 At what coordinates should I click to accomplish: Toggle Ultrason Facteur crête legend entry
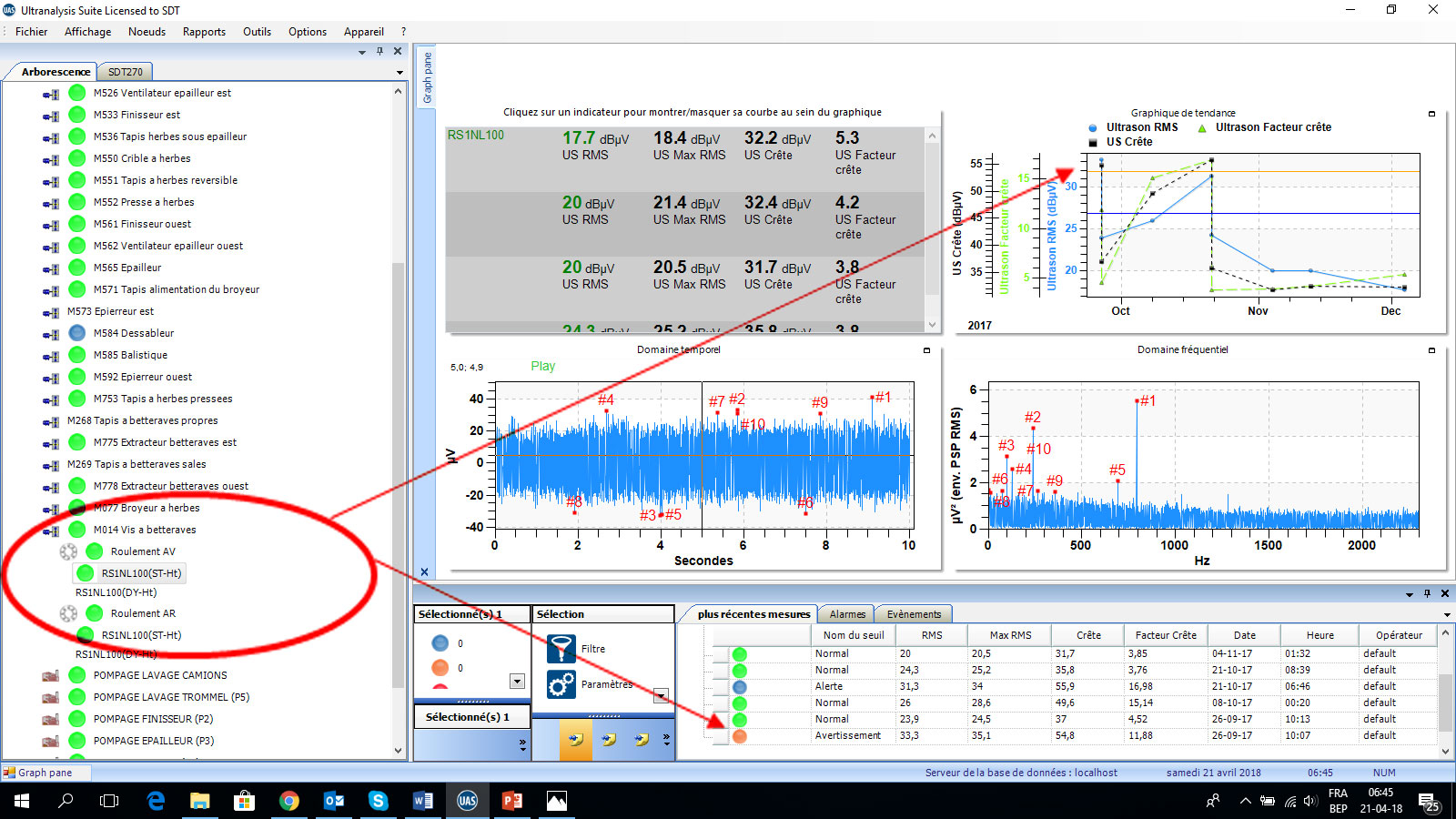(1265, 127)
